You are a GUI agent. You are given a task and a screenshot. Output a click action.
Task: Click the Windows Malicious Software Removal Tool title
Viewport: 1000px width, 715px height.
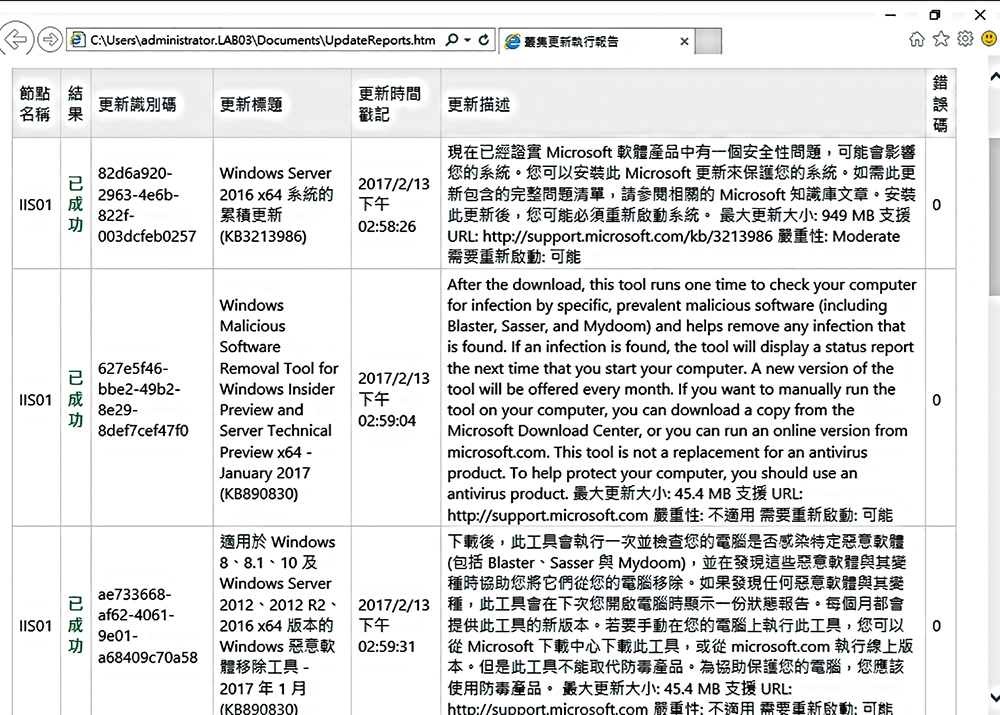tap(279, 399)
